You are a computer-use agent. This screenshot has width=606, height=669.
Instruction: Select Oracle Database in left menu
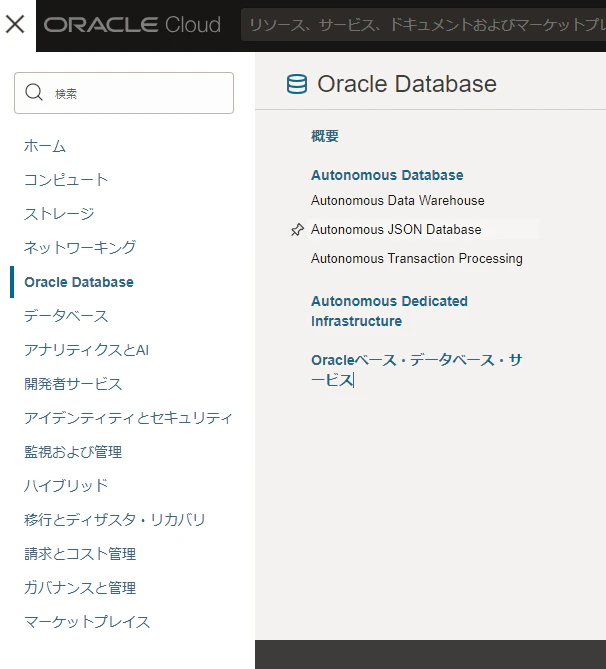coord(79,282)
